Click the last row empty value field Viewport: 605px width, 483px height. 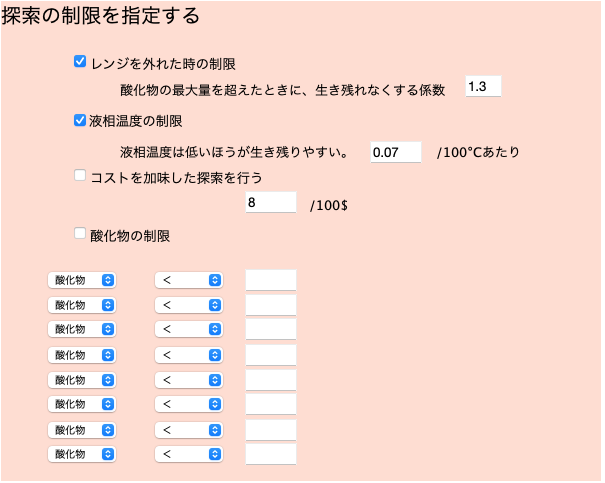[271, 454]
